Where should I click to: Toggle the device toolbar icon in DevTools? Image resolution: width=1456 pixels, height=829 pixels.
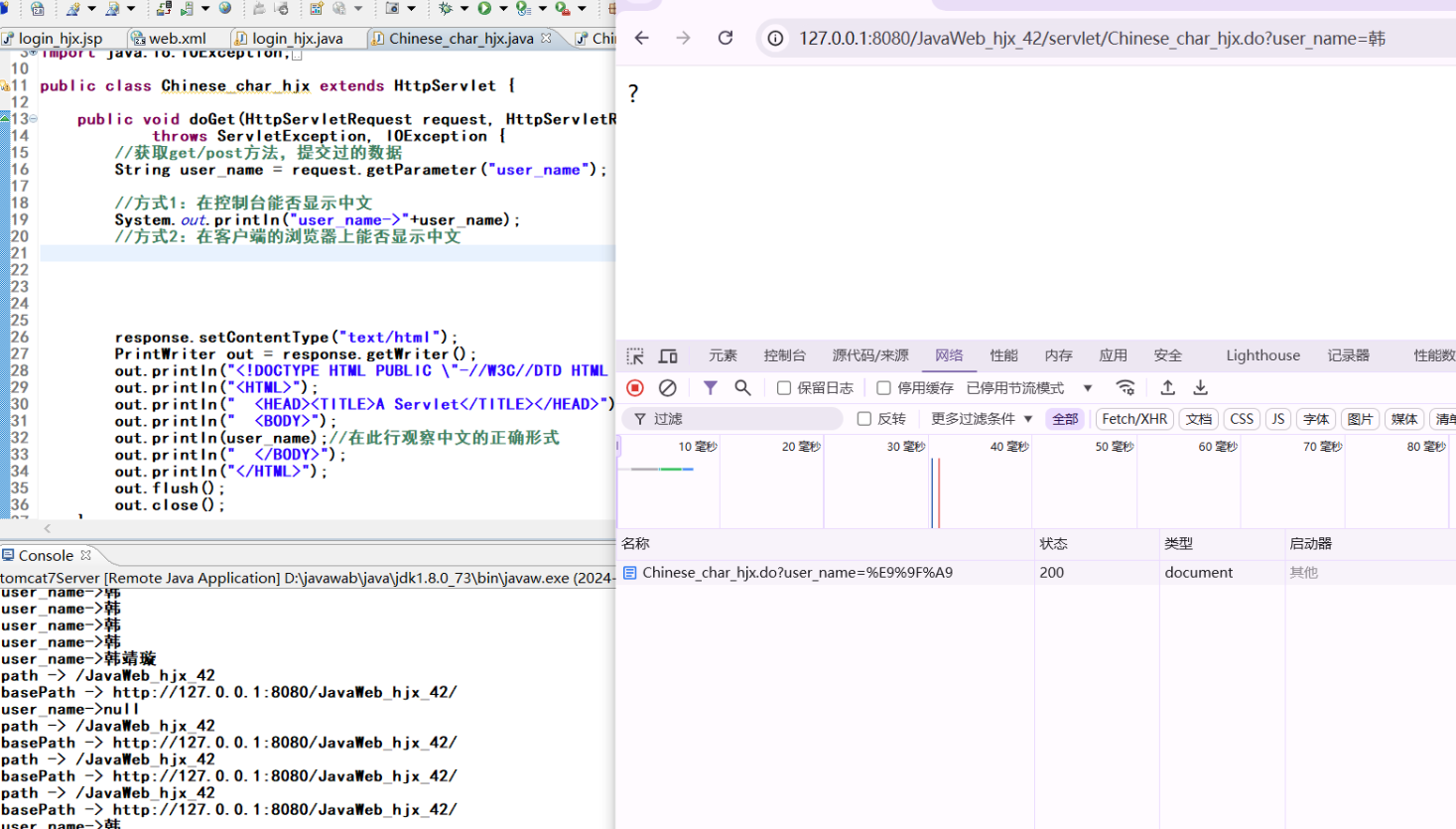pyautogui.click(x=668, y=355)
